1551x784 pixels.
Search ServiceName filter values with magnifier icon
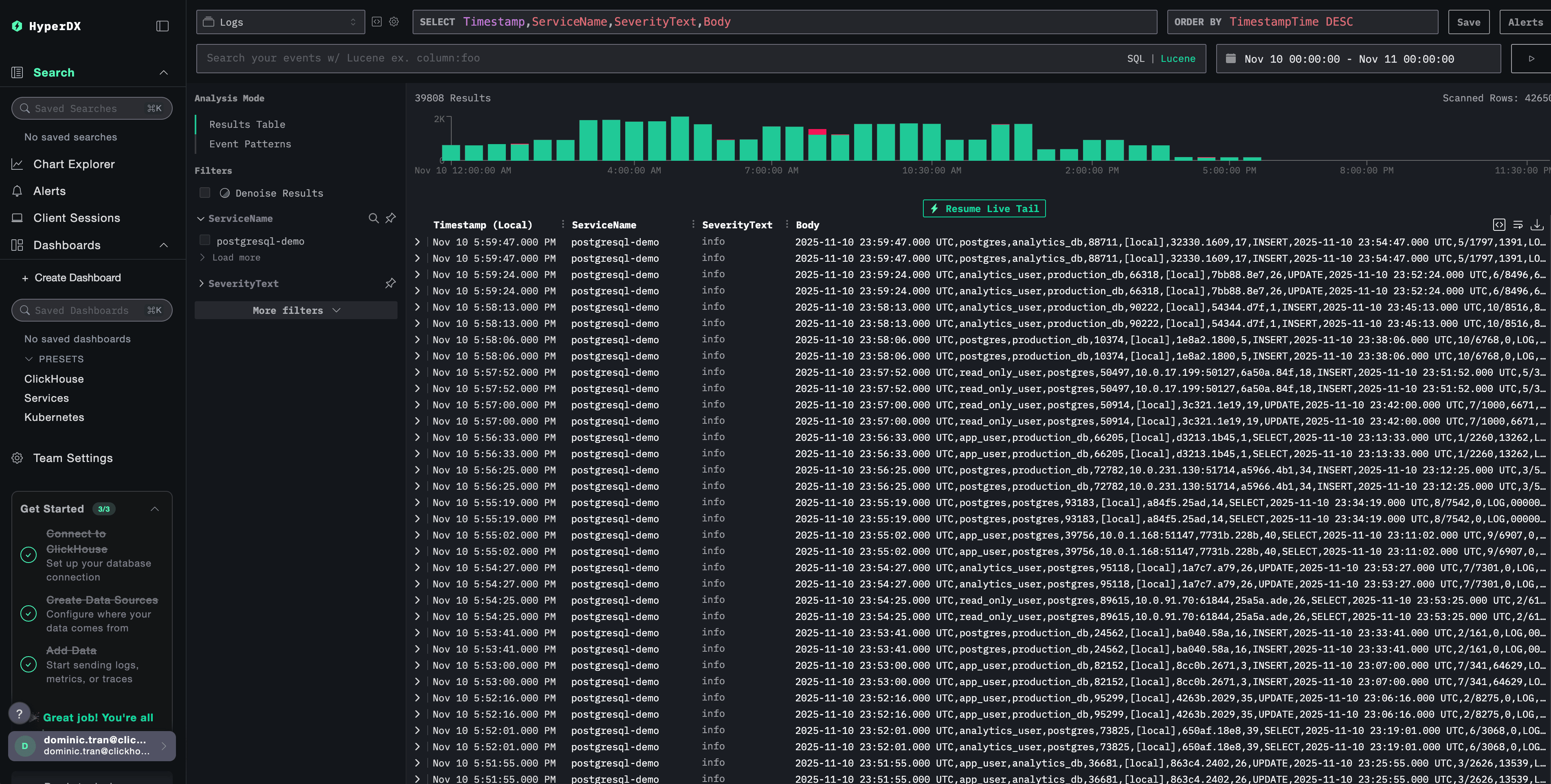click(x=374, y=218)
